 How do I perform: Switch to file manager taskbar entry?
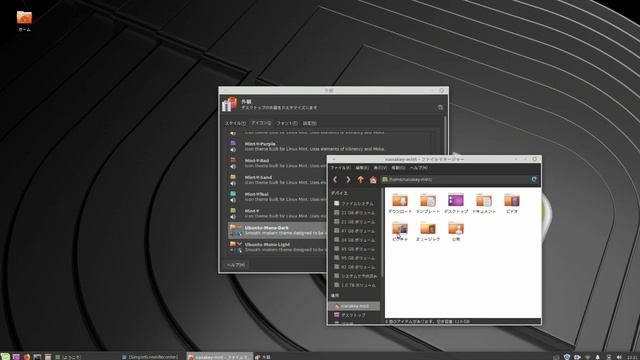click(220, 357)
